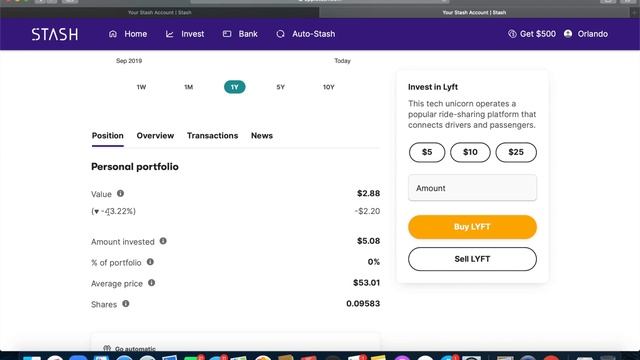Select the 5Y chart range

point(280,87)
